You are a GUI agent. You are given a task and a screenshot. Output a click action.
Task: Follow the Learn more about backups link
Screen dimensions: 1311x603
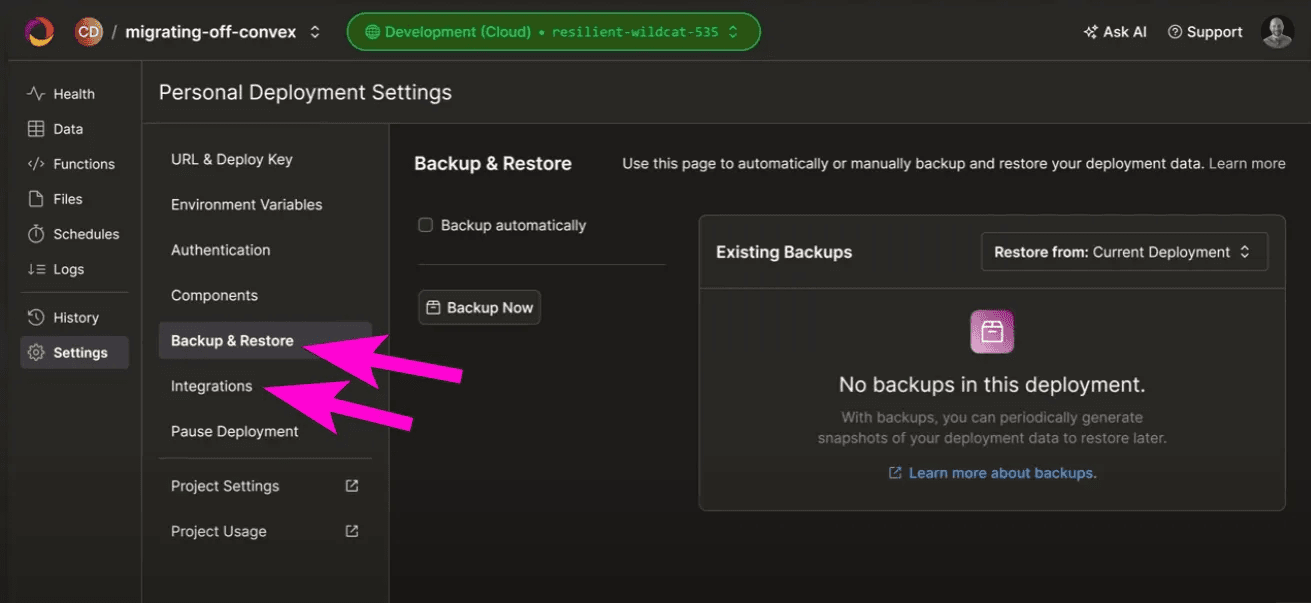coord(1002,473)
